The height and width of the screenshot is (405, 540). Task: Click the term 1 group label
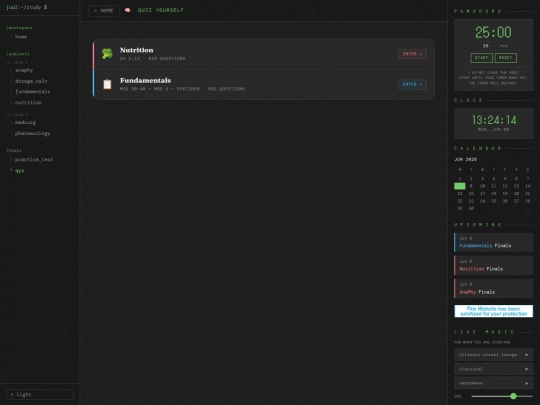point(20,62)
